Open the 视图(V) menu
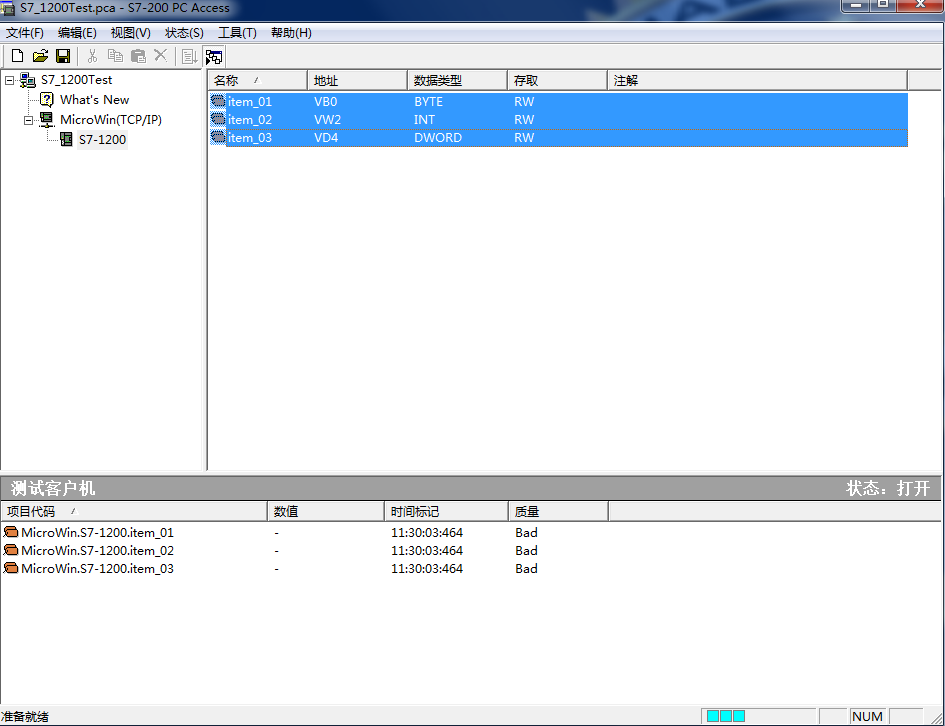This screenshot has width=945, height=726. [131, 33]
